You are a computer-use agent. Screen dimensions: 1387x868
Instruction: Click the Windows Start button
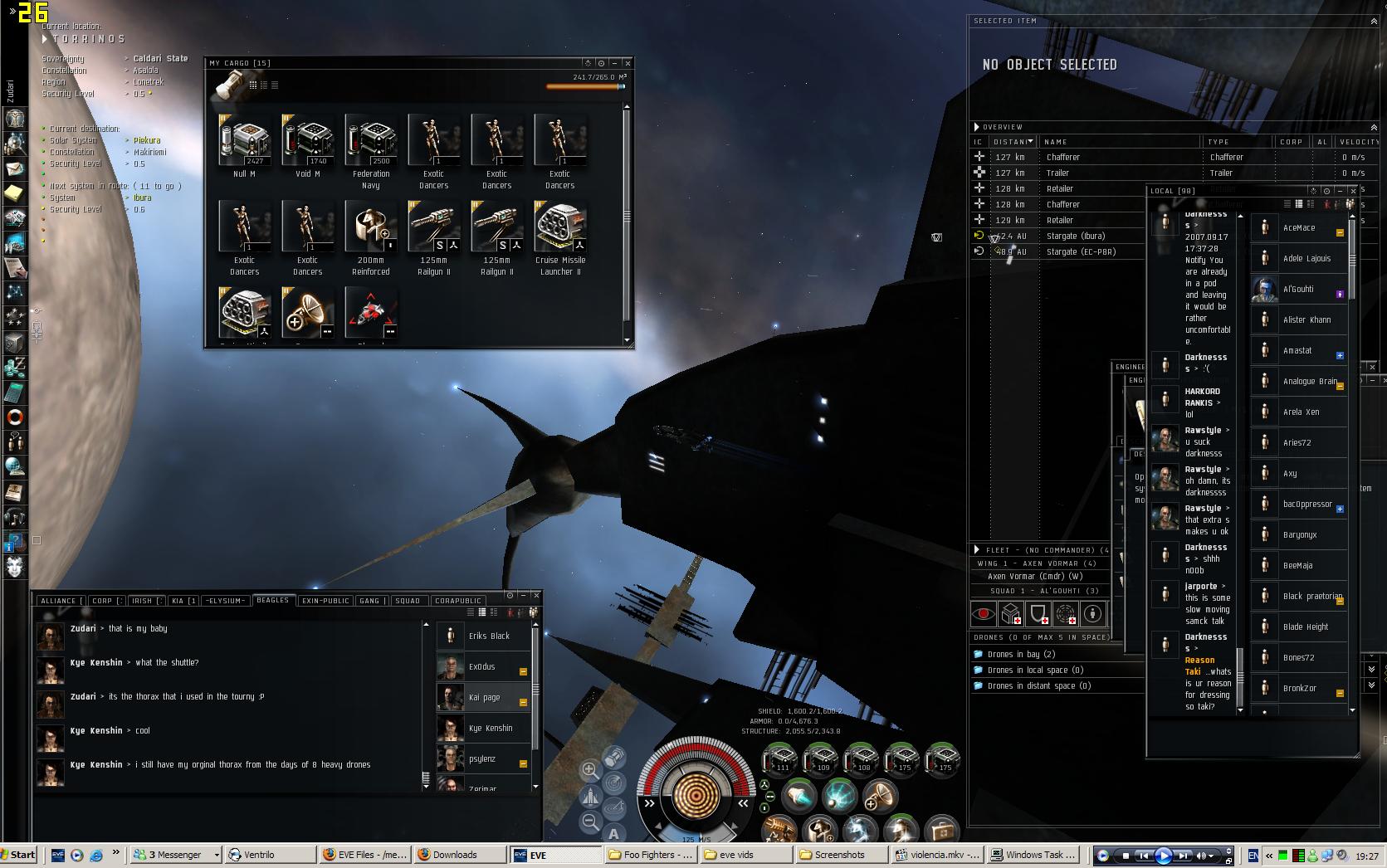19,855
